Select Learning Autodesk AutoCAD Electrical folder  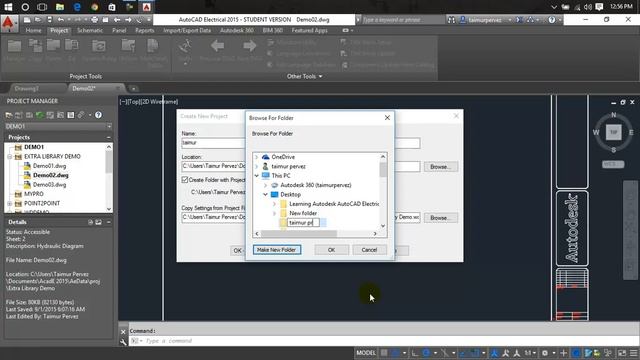334,204
